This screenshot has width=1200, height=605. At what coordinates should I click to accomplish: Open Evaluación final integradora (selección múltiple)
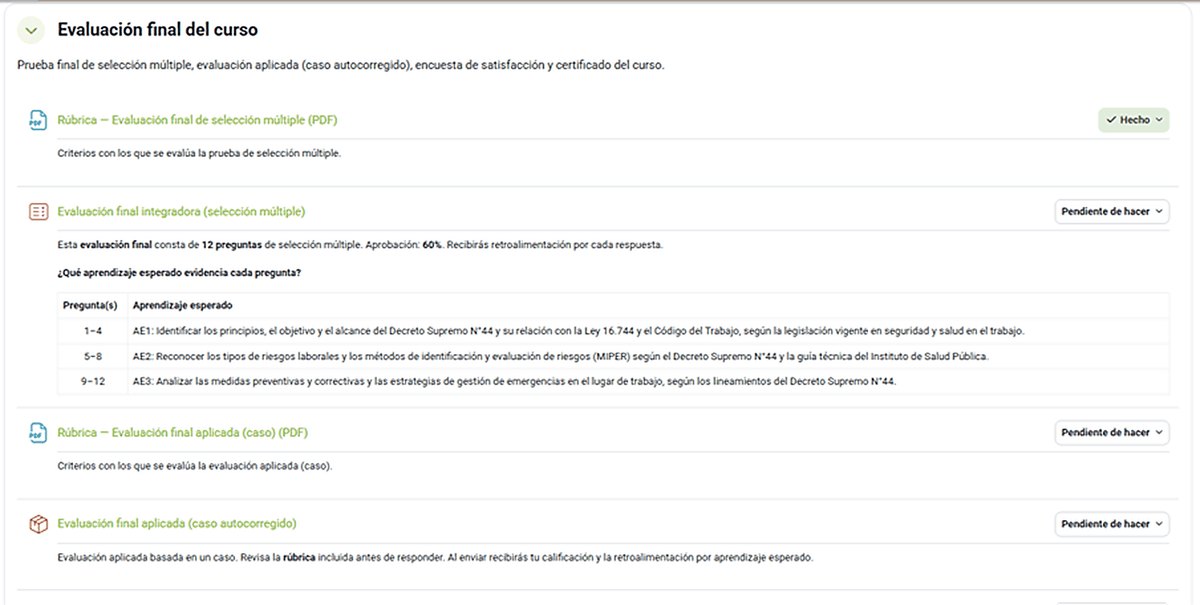[x=181, y=212]
